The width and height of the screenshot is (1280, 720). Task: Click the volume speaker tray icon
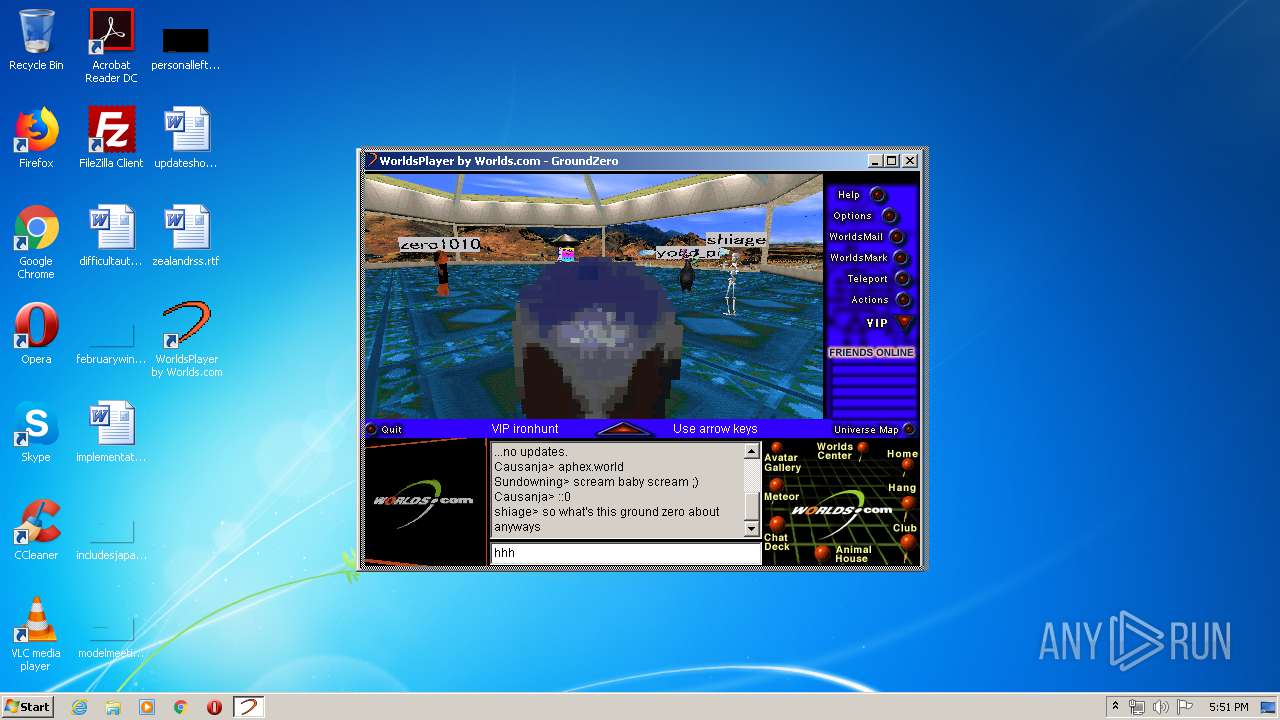[1160, 707]
